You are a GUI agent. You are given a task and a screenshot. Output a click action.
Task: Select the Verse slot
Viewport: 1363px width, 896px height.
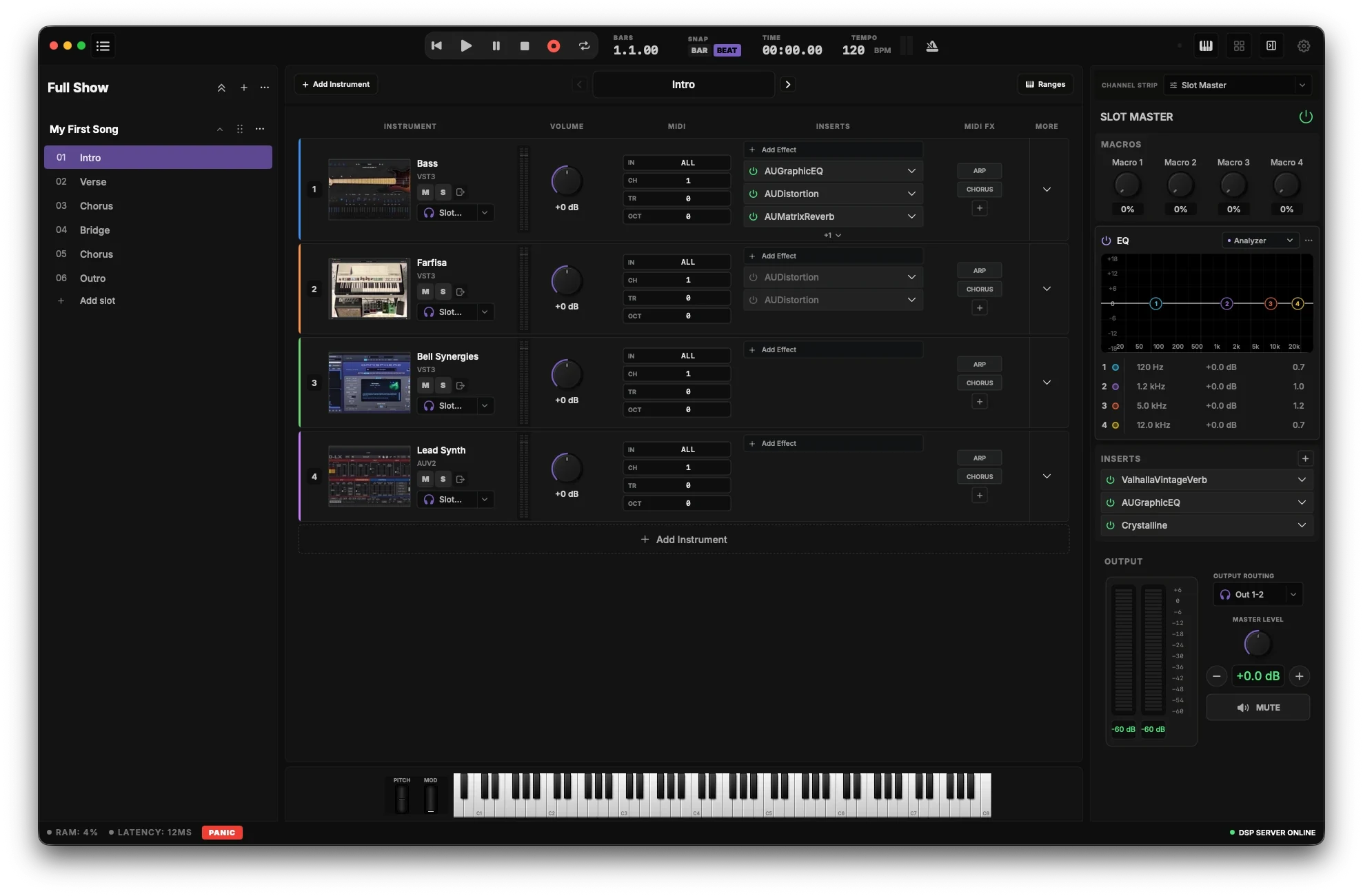159,182
